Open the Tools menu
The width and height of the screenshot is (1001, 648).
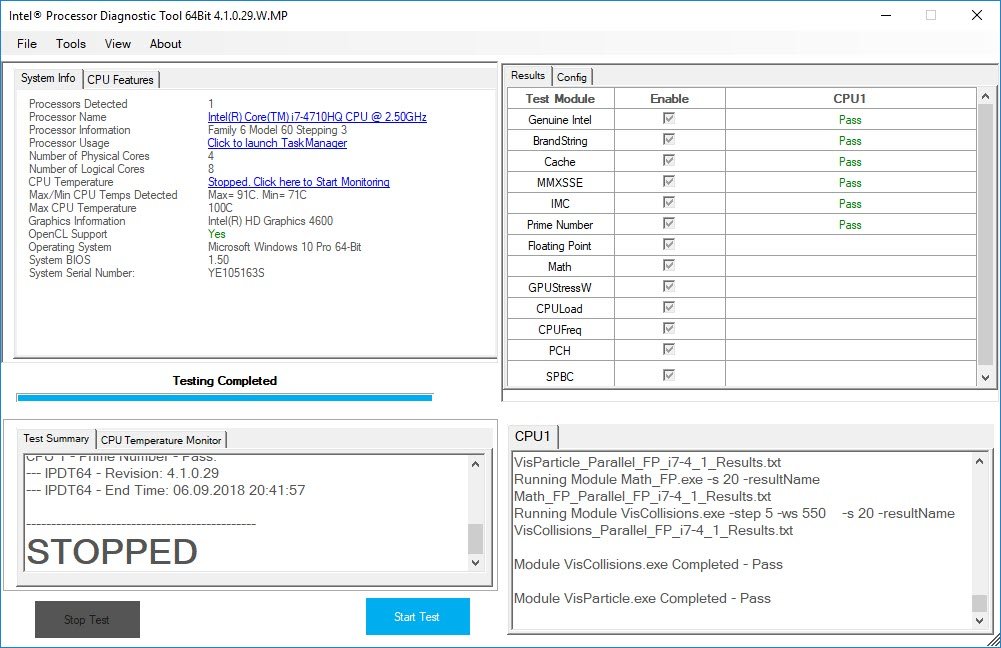pyautogui.click(x=71, y=43)
